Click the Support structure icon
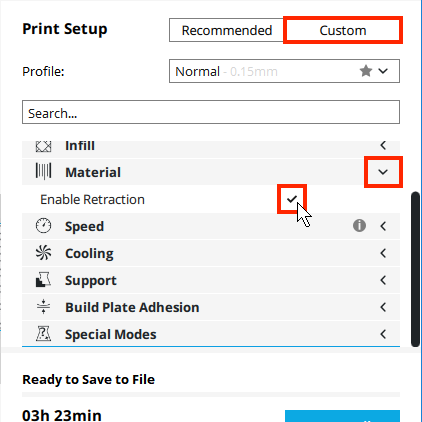422x422 pixels. coord(43,280)
